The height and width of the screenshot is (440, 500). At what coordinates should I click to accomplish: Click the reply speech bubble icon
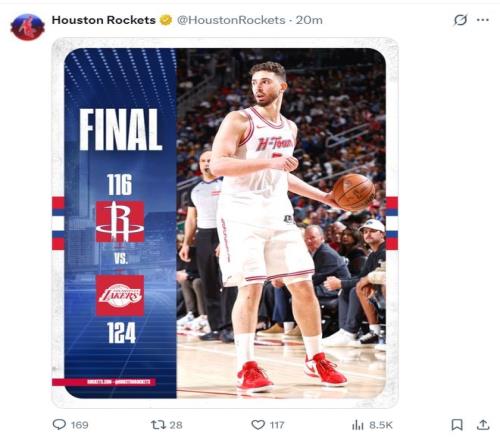click(x=59, y=424)
